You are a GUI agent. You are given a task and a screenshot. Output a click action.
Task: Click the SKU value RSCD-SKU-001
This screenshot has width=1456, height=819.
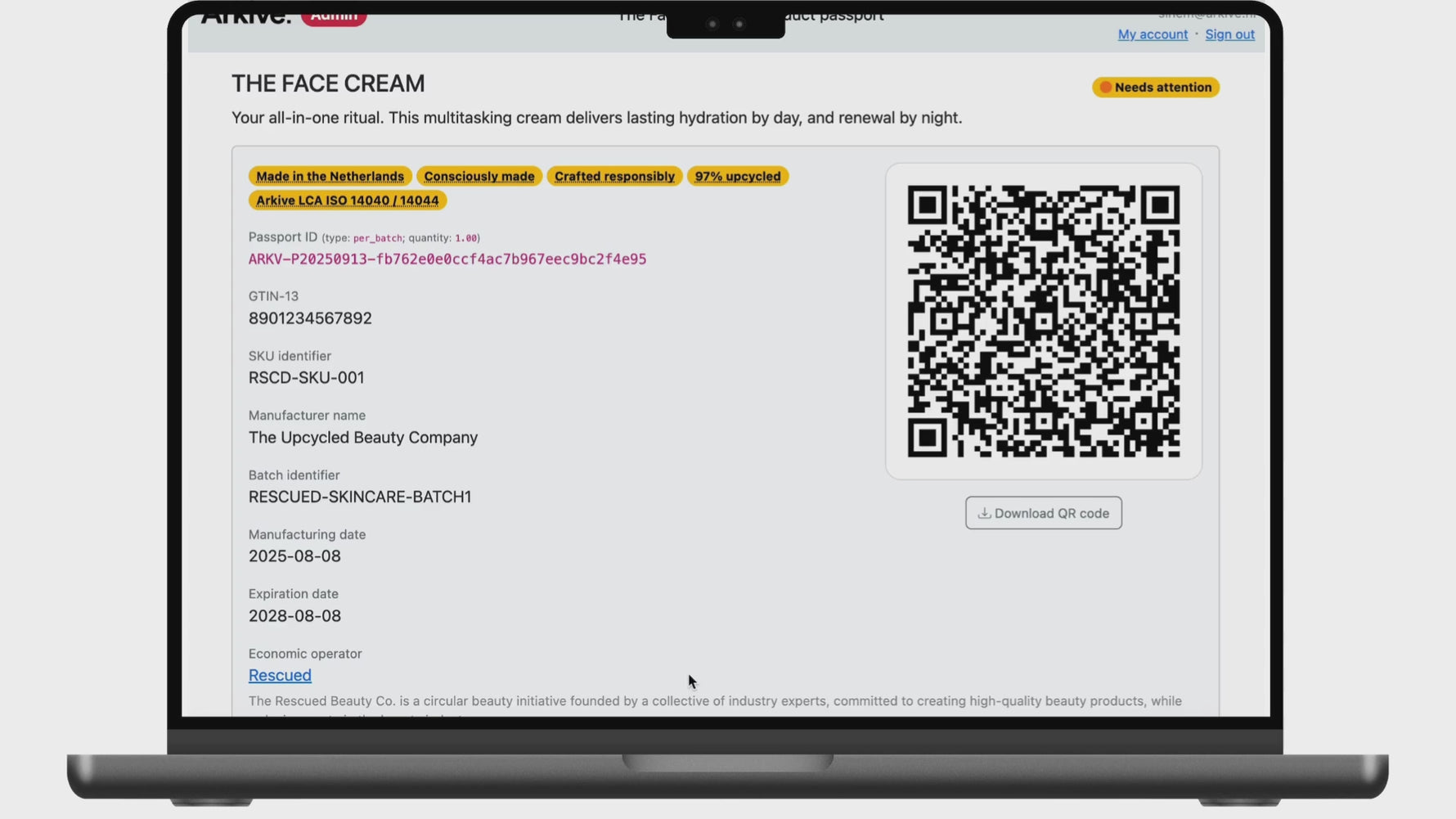(x=306, y=378)
